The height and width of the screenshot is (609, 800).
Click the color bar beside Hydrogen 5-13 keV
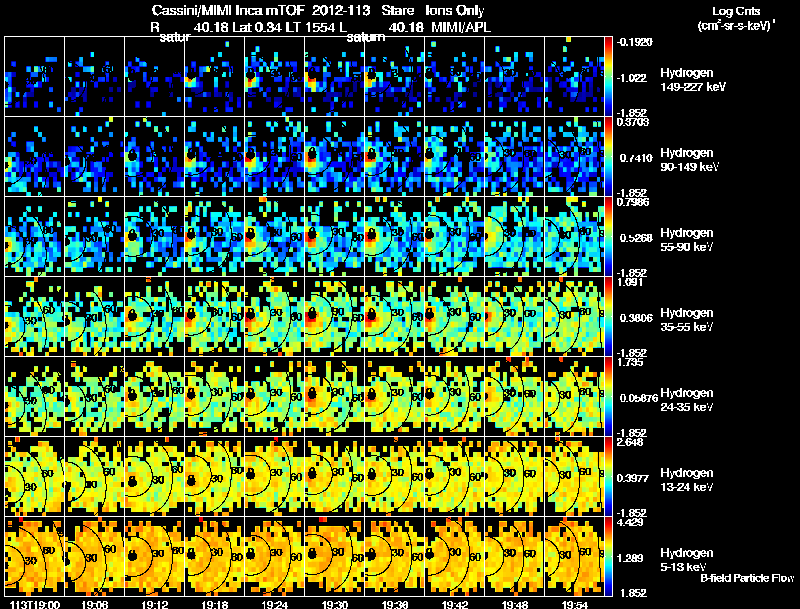[x=608, y=557]
